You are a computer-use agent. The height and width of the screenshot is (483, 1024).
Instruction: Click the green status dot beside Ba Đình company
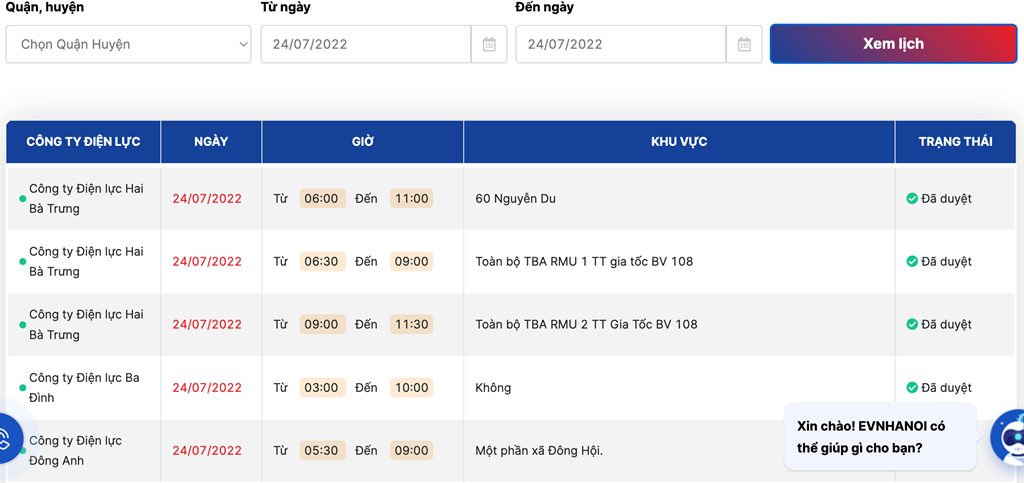[x=23, y=388]
